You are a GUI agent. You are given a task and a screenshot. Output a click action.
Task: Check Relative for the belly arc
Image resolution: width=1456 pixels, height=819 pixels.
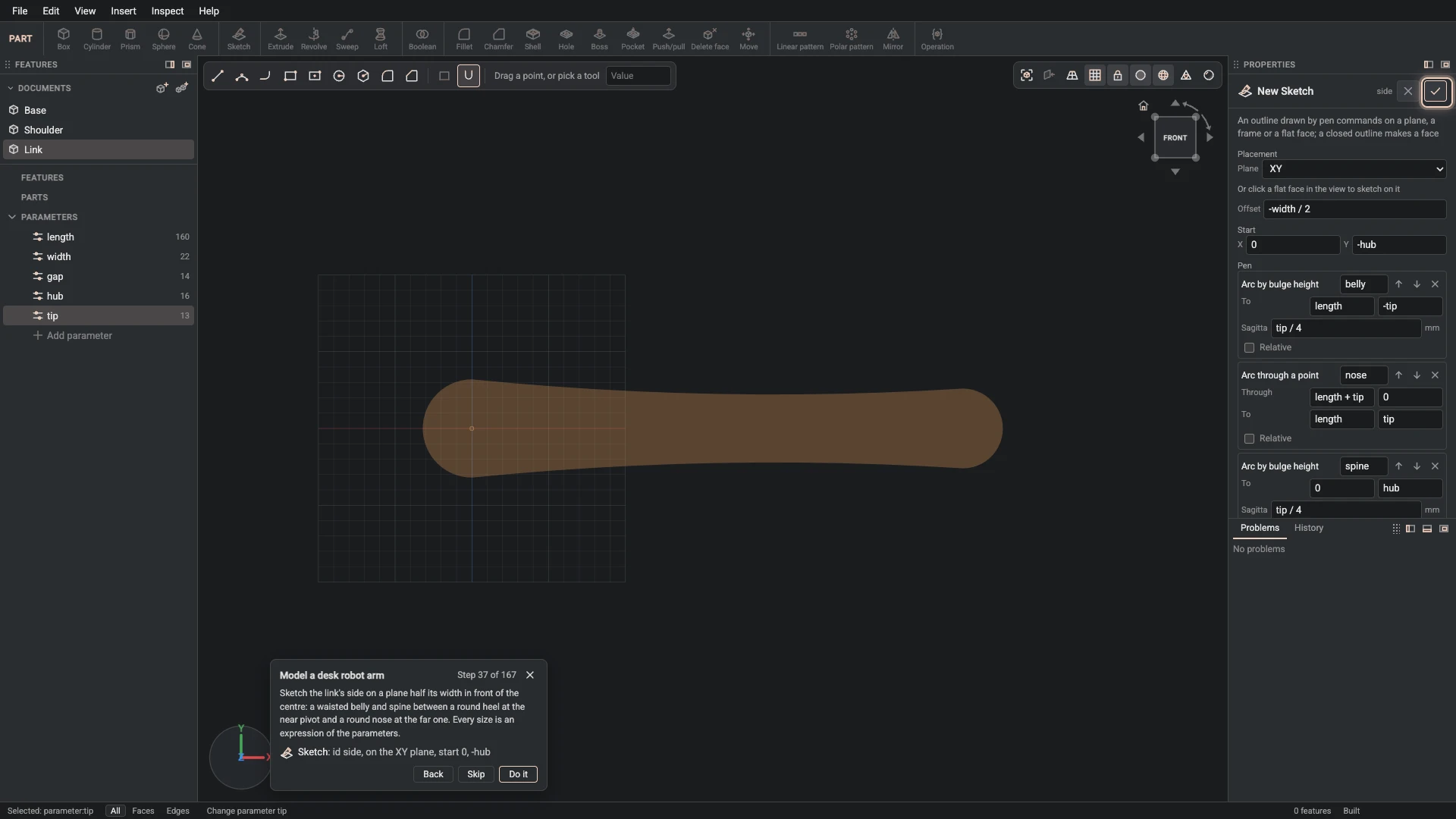click(x=1249, y=348)
